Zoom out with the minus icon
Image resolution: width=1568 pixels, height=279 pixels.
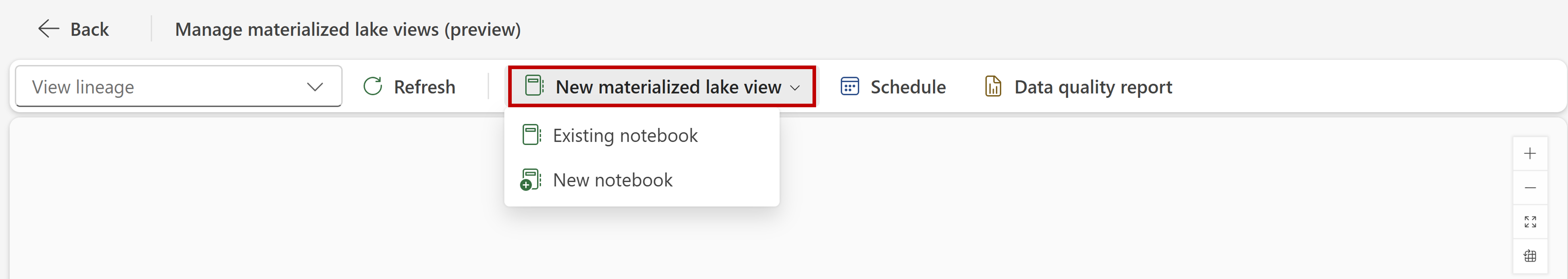(x=1530, y=188)
